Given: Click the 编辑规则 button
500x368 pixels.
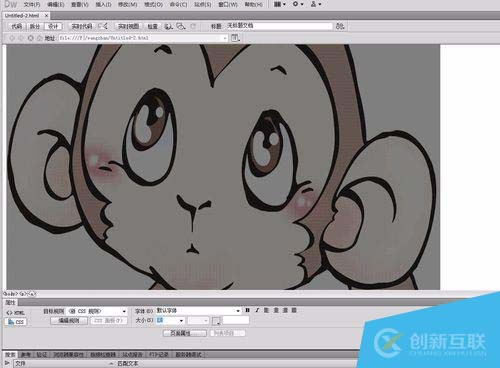Looking at the screenshot, I should pos(69,321).
